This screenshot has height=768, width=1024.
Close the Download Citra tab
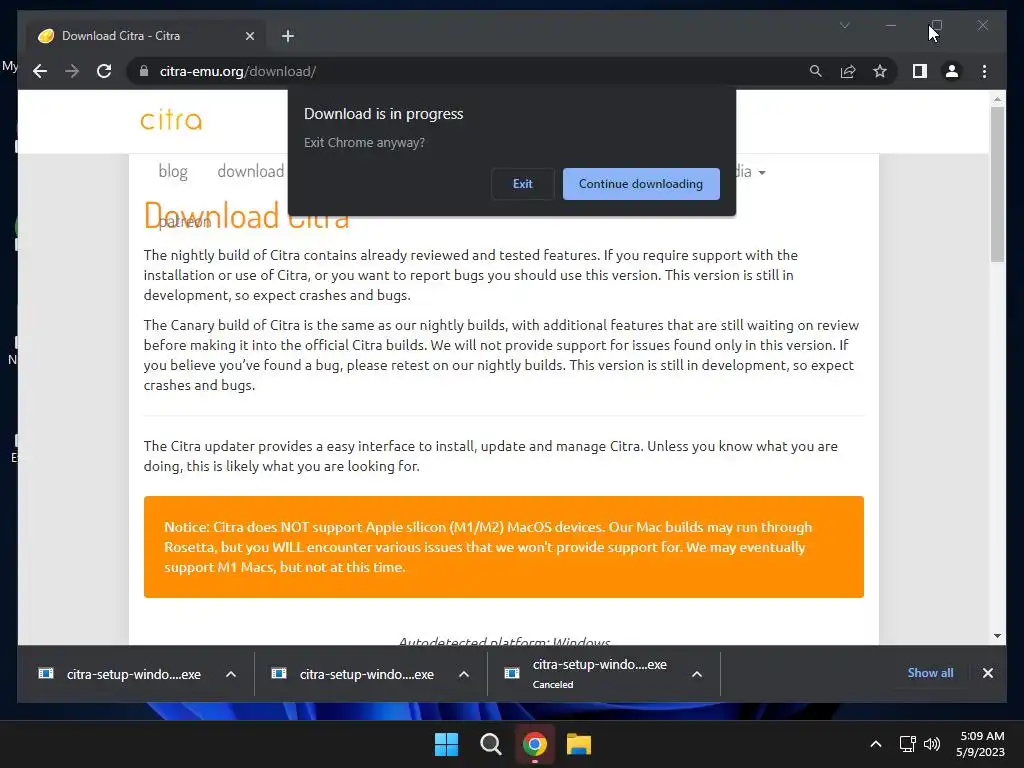coord(249,36)
